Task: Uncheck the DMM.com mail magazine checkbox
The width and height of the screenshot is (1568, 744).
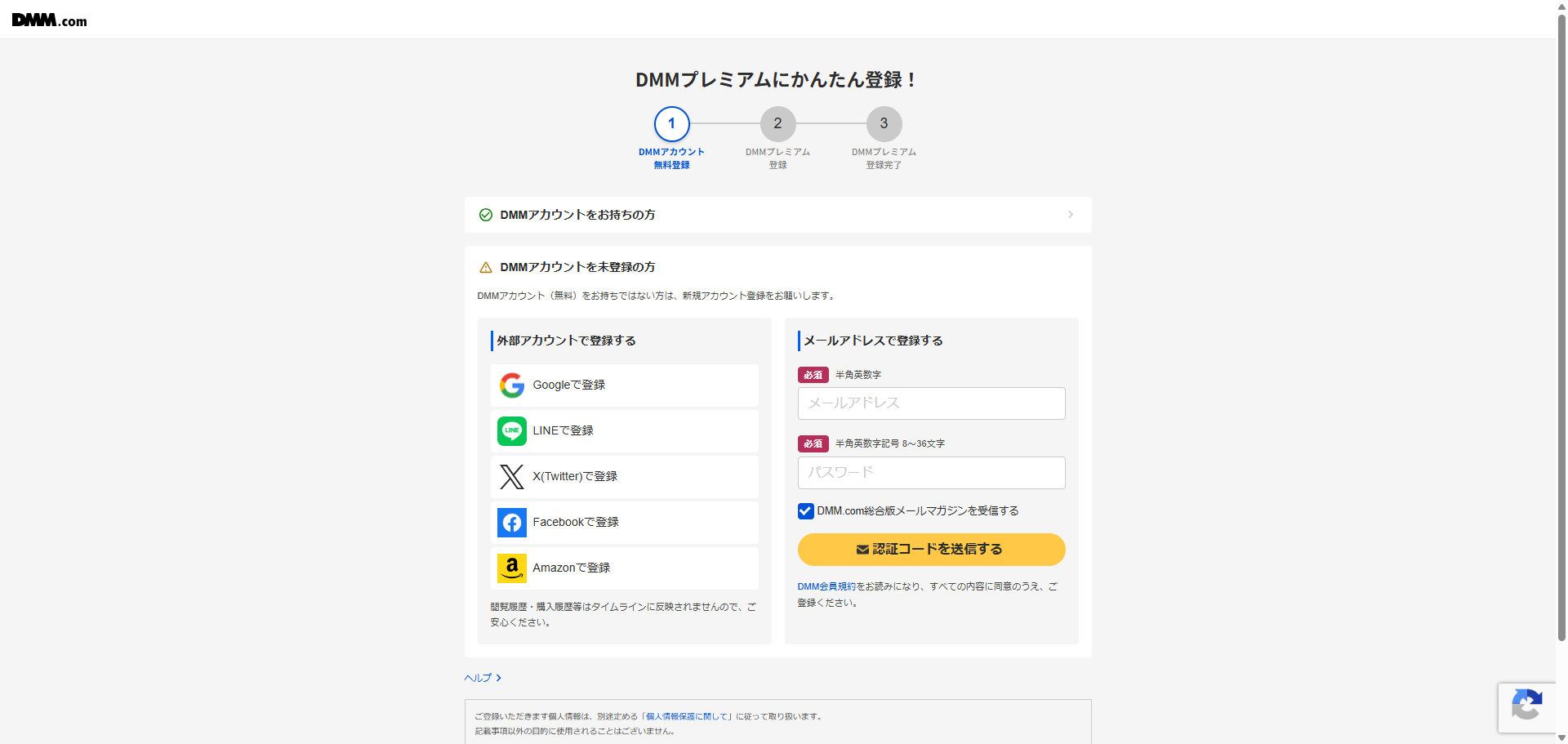Action: tap(806, 511)
